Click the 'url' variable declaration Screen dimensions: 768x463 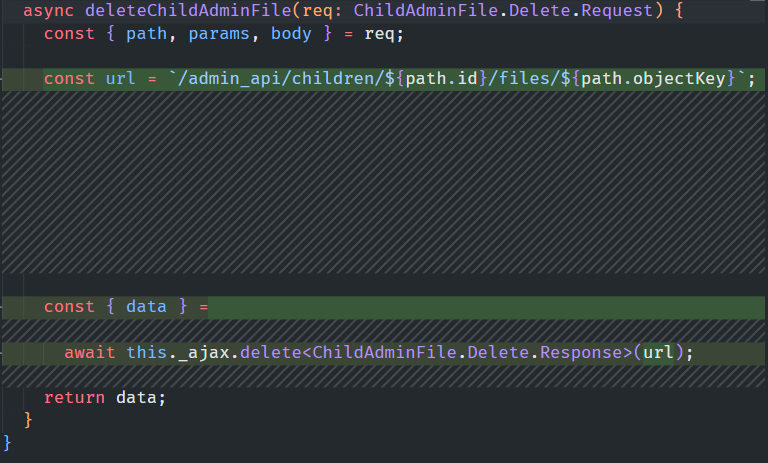(x=120, y=78)
